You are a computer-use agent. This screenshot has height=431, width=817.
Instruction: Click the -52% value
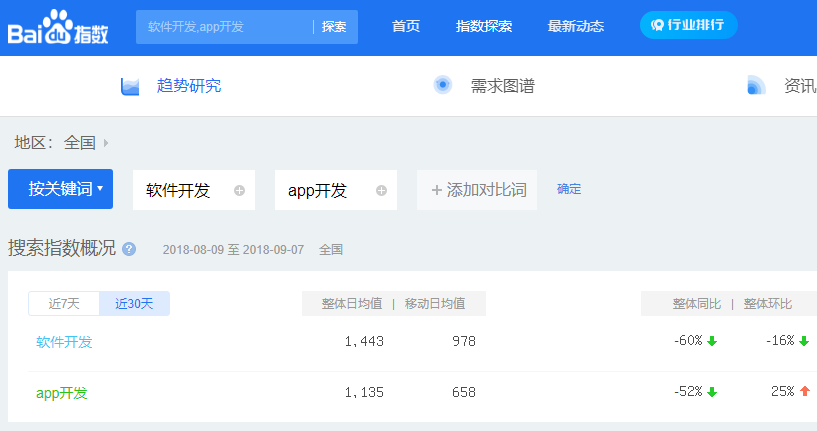pos(688,391)
